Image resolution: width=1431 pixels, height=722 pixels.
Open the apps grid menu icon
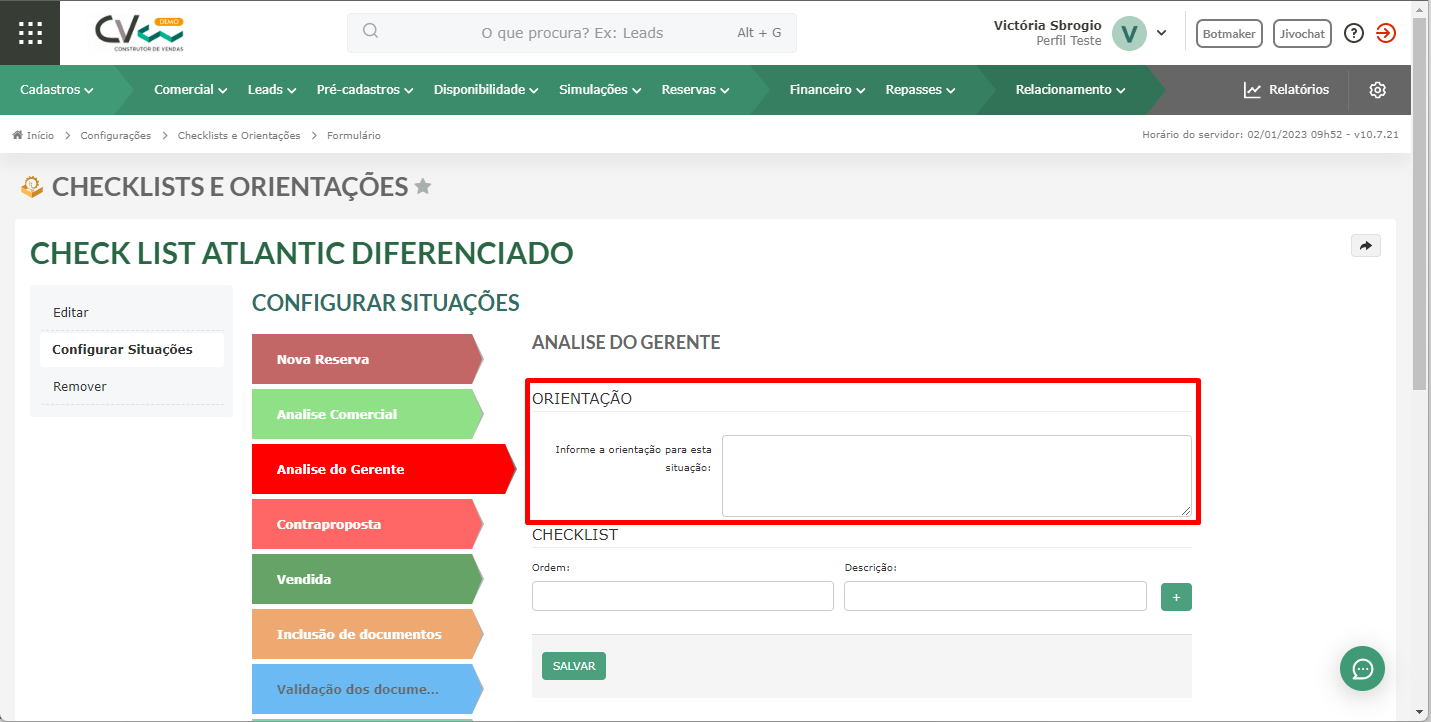pos(30,33)
